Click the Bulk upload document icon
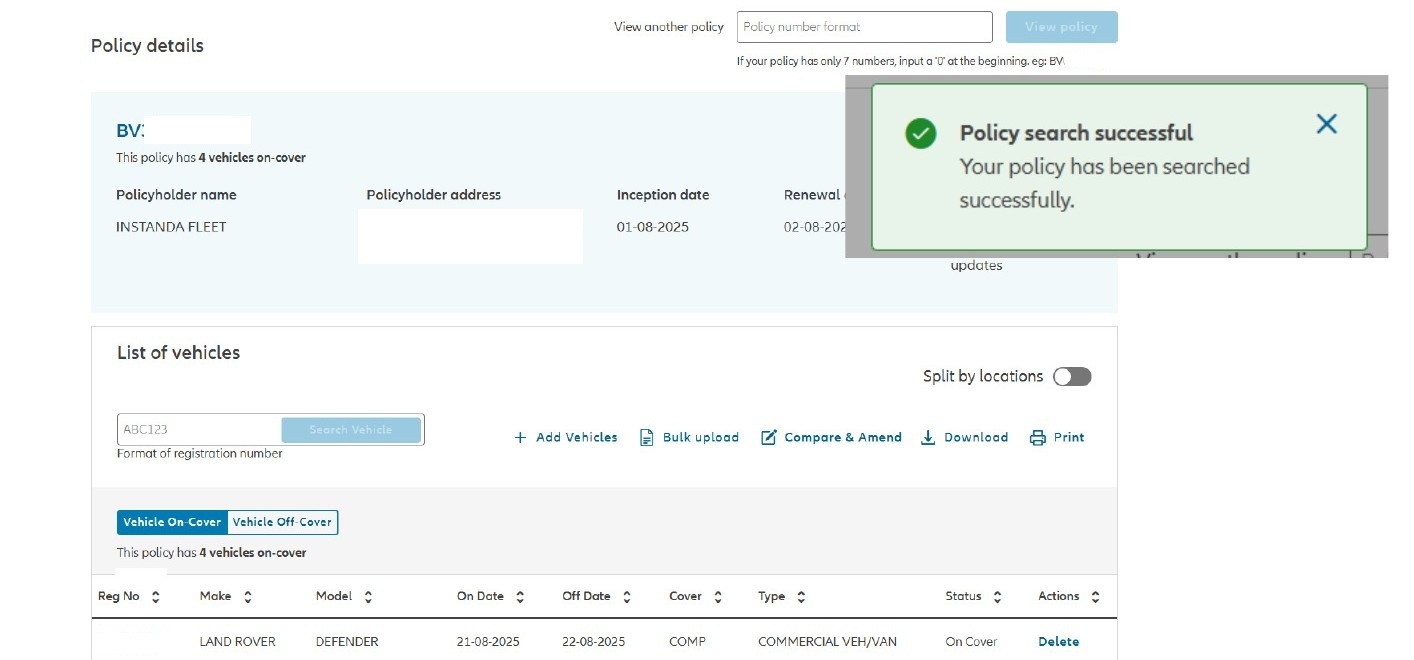Image resolution: width=1414 pixels, height=660 pixels. click(647, 438)
